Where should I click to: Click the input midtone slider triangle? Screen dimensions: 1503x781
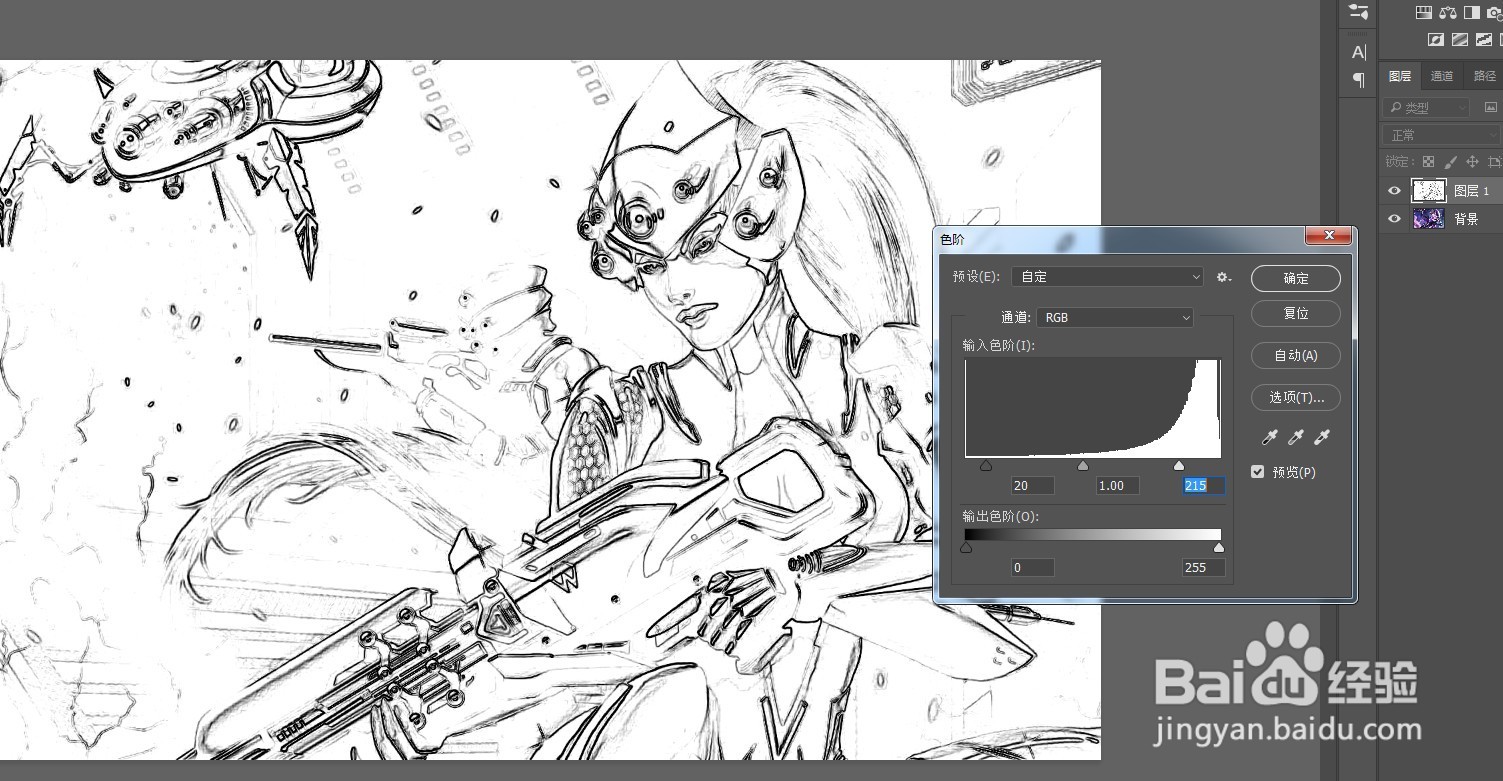click(1082, 465)
